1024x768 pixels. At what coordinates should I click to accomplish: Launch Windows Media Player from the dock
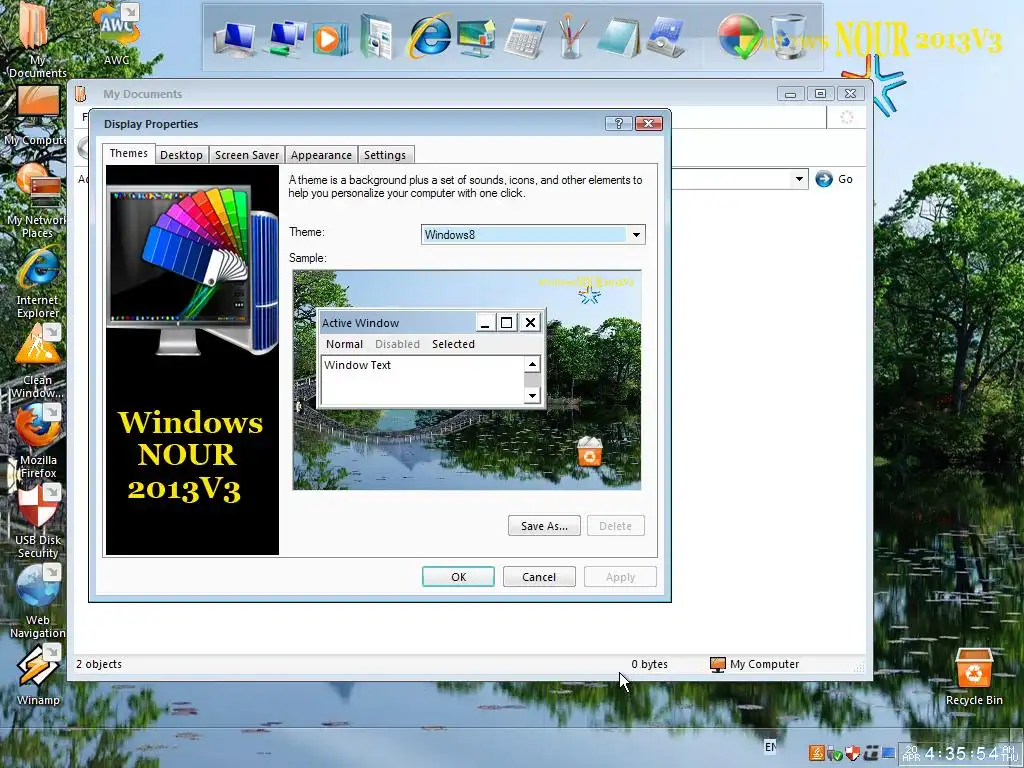point(329,39)
